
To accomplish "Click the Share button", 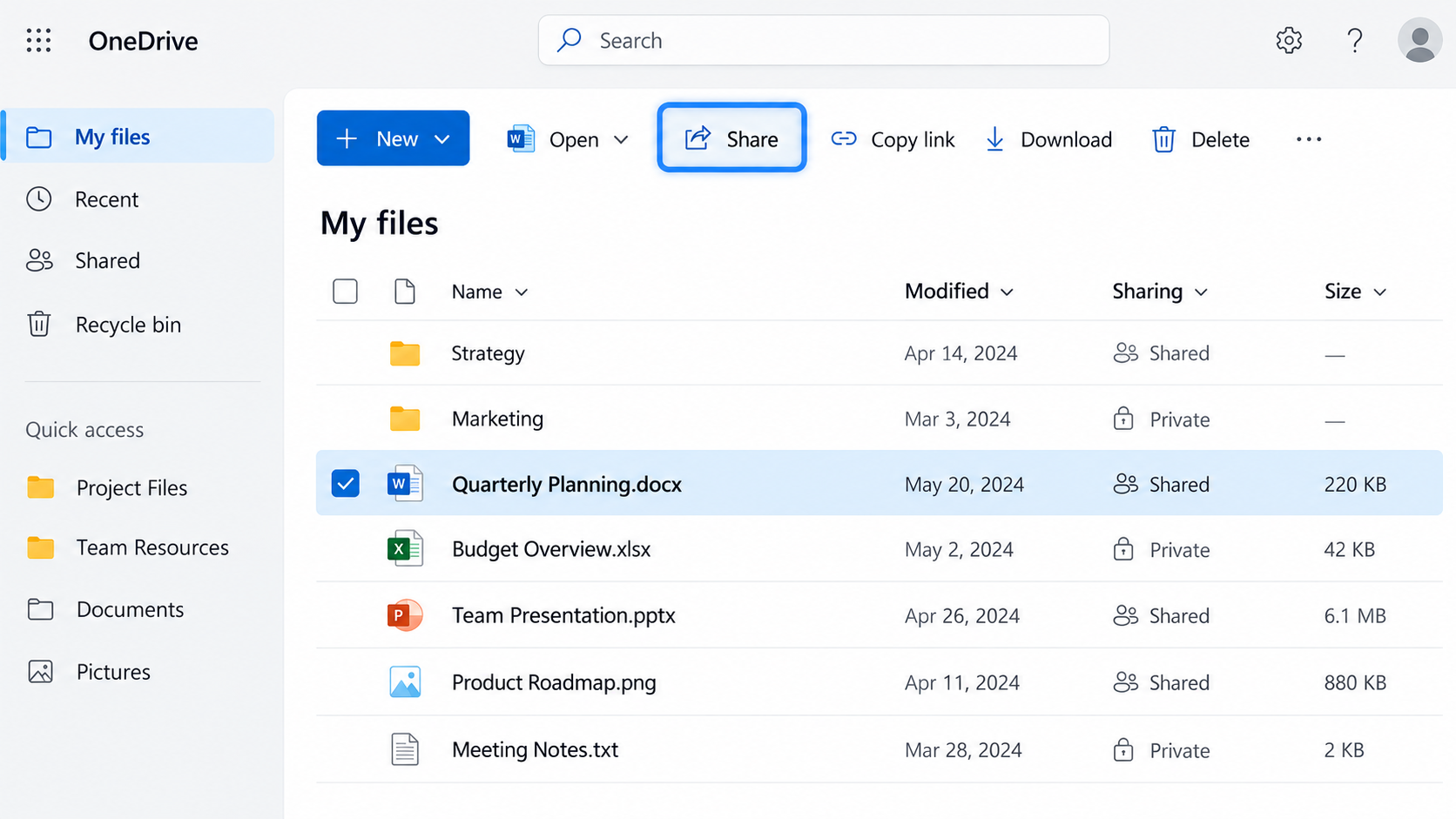I will coord(731,138).
